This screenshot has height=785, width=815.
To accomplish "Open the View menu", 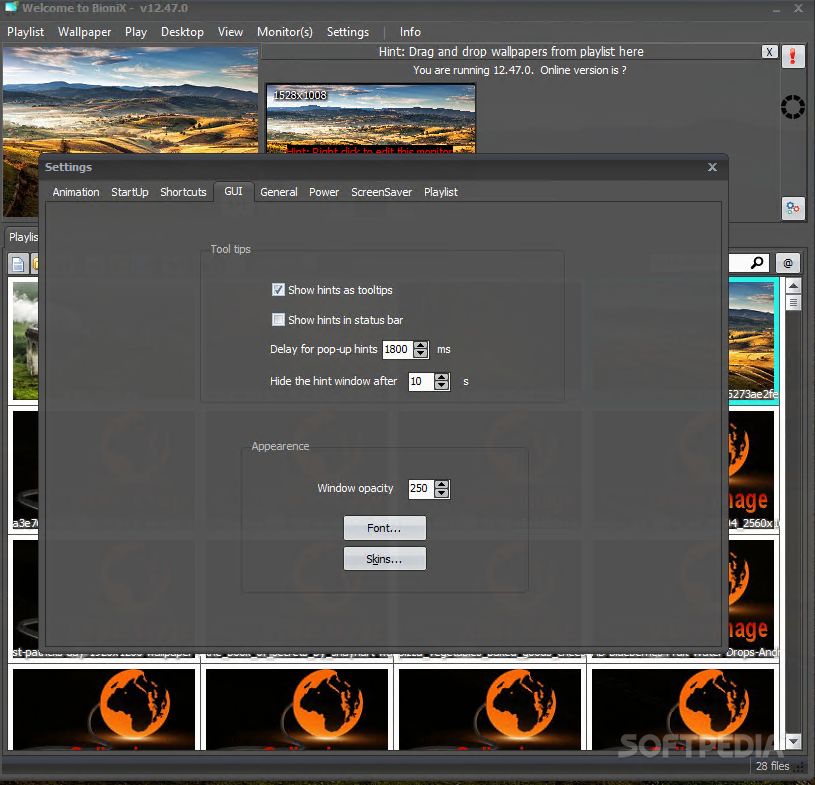I will [230, 32].
